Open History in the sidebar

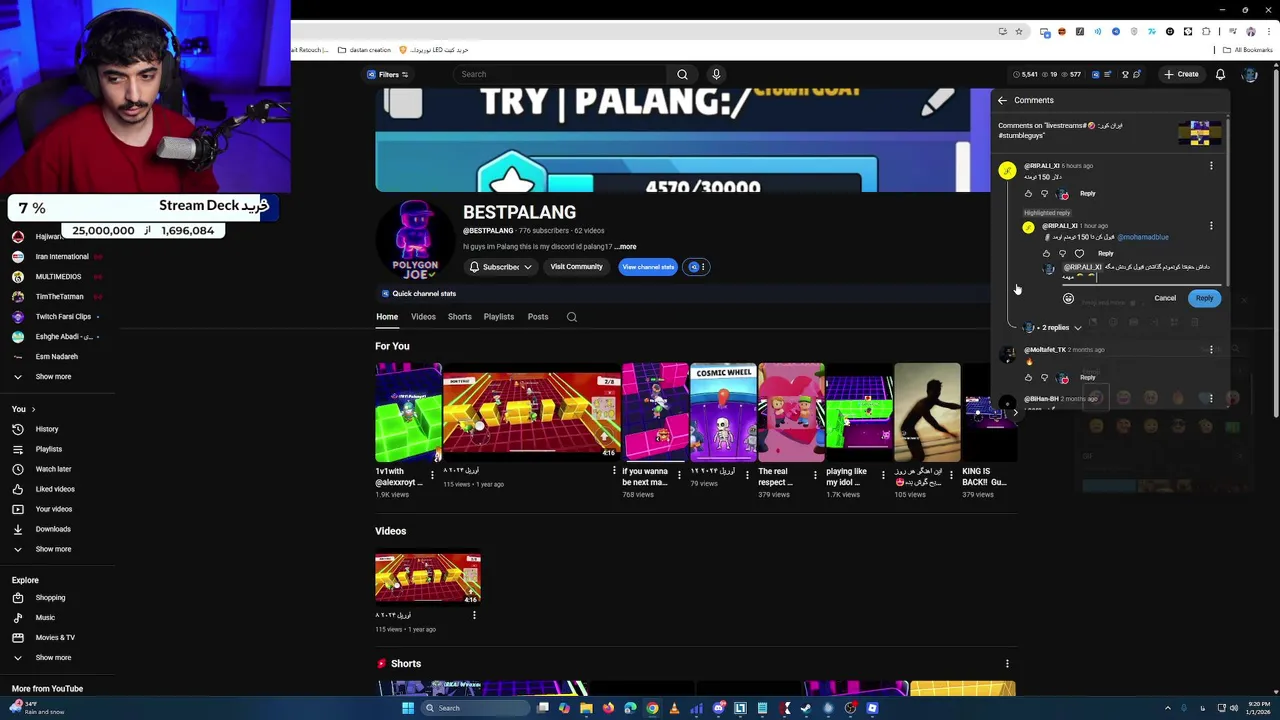pos(47,429)
